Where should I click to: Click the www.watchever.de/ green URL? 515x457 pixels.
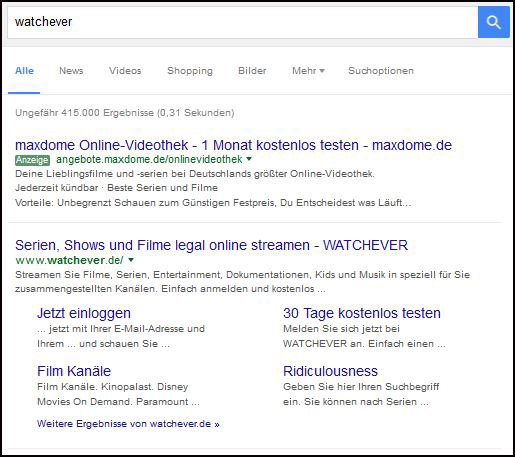pyautogui.click(x=69, y=260)
